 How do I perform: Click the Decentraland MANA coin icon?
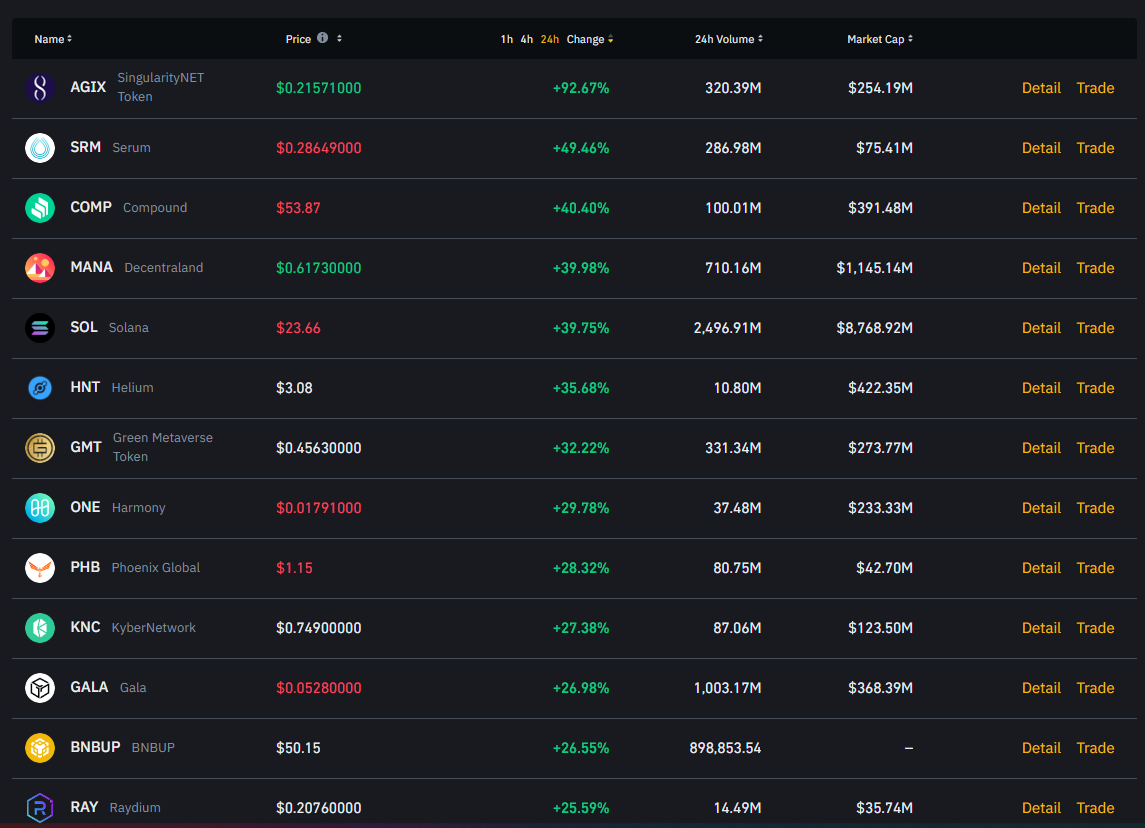40,268
